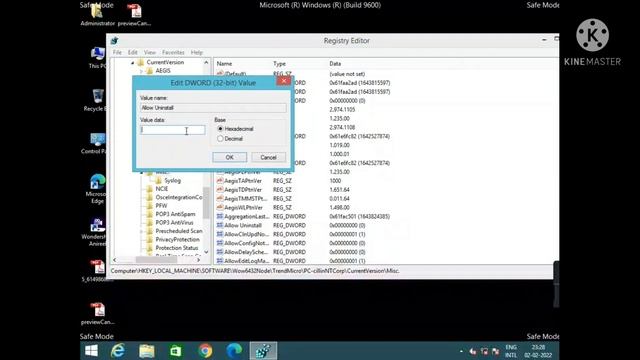Click the Registry Editor title bar icon
This screenshot has height=360, width=640.
pyautogui.click(x=115, y=41)
